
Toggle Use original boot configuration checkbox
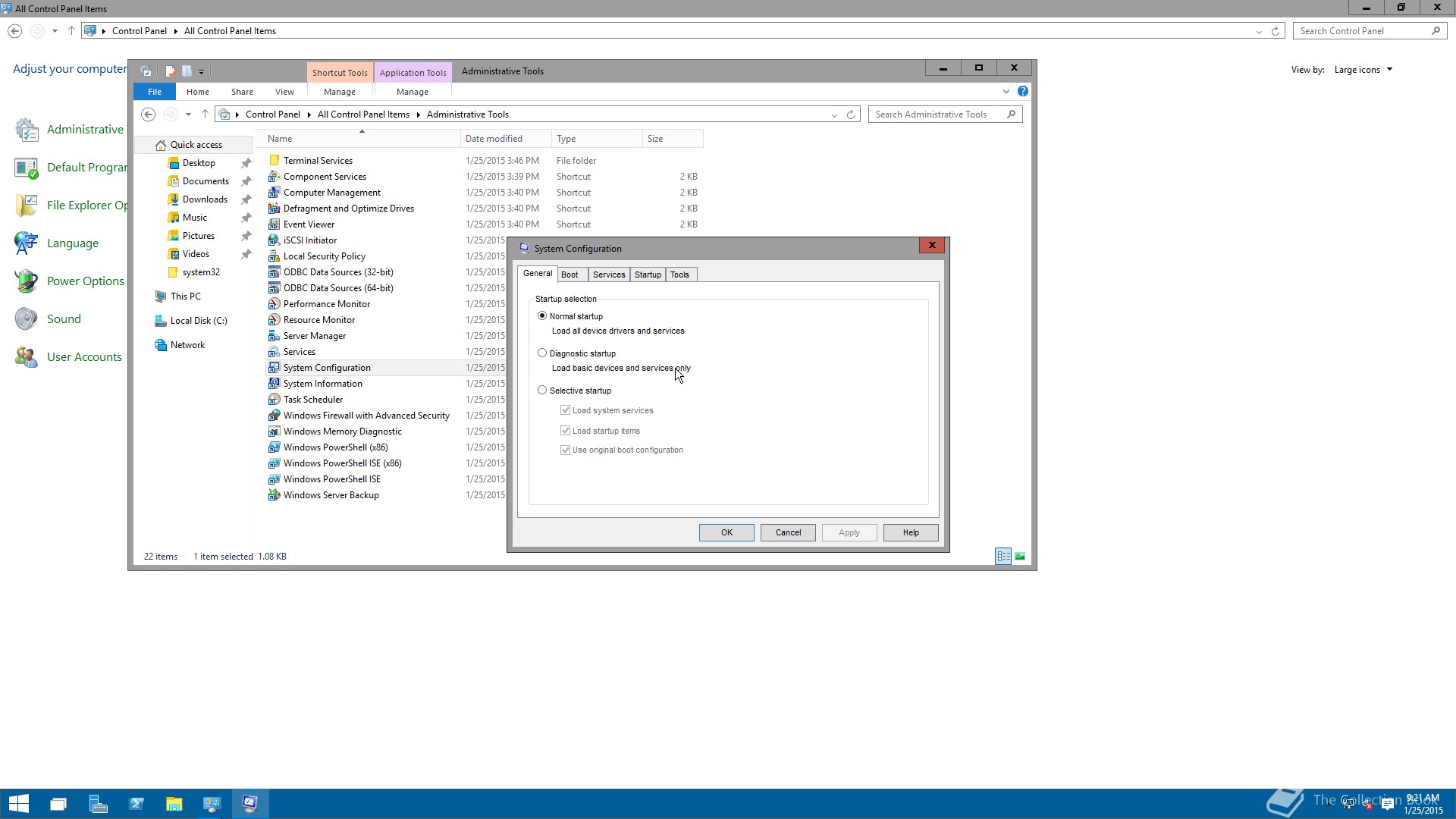tap(565, 450)
